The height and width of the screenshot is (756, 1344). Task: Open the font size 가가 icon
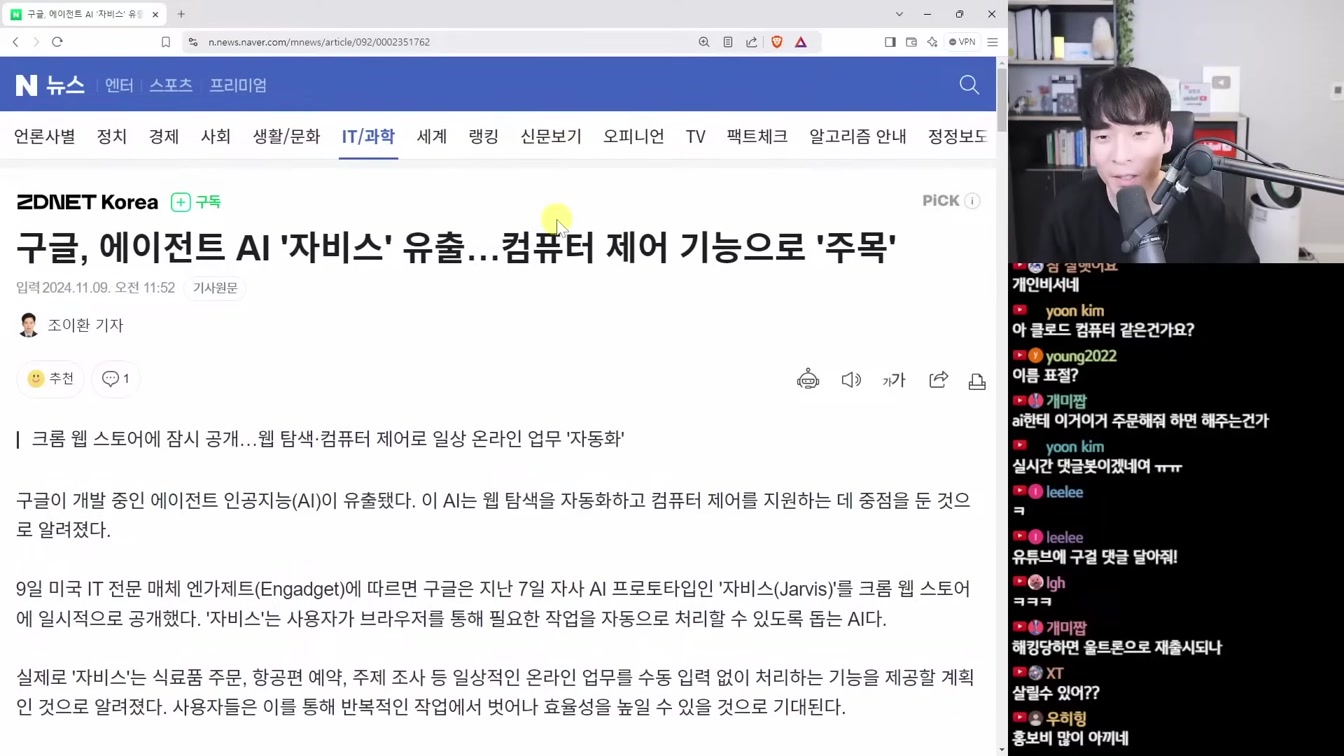tap(894, 380)
